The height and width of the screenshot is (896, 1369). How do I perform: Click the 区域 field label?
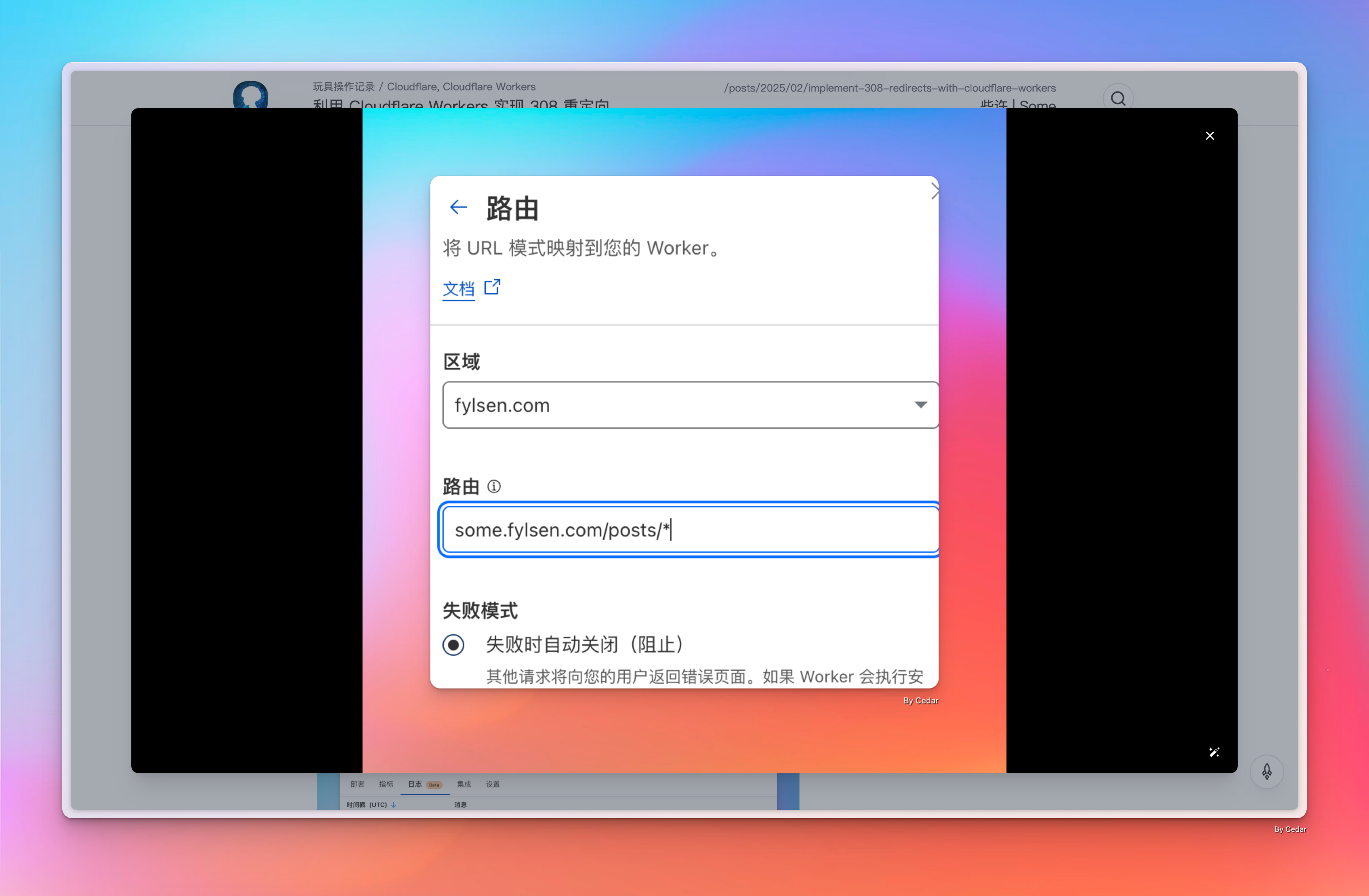461,362
